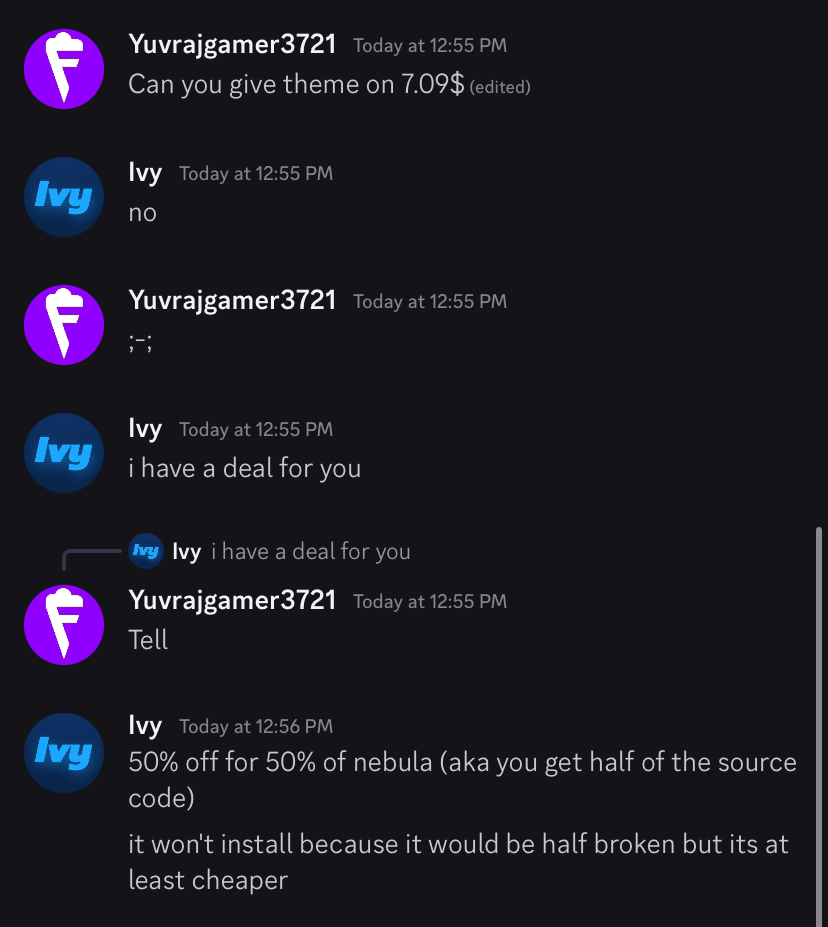Click the Ivy username in the reply preview
Viewport: 828px width, 927px height.
click(186, 551)
